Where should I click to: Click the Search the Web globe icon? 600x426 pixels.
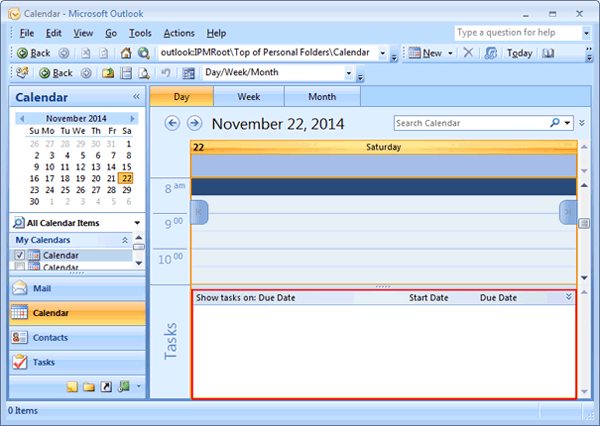[x=144, y=53]
